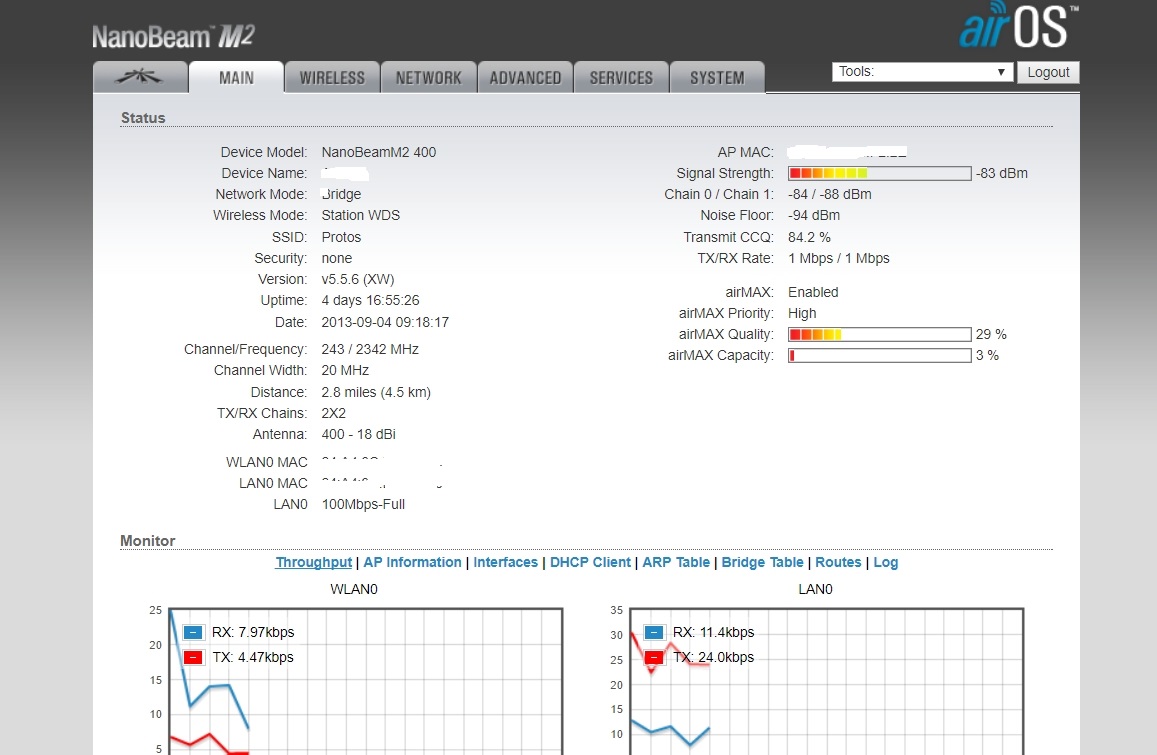
Task: Click the TX/RX Rate value 1 Mbps / 1 Mbps
Action: tap(838, 258)
